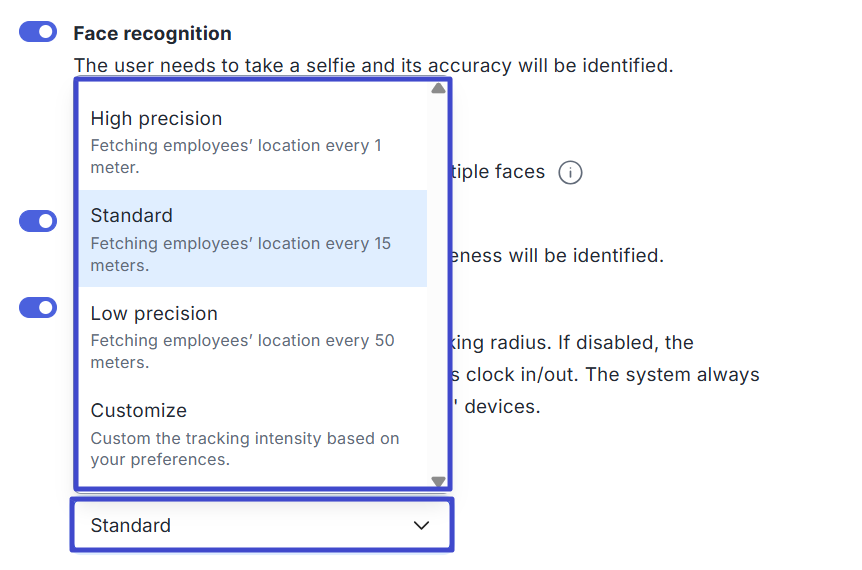Click the dropdown list's scroll up arrow

(438, 88)
